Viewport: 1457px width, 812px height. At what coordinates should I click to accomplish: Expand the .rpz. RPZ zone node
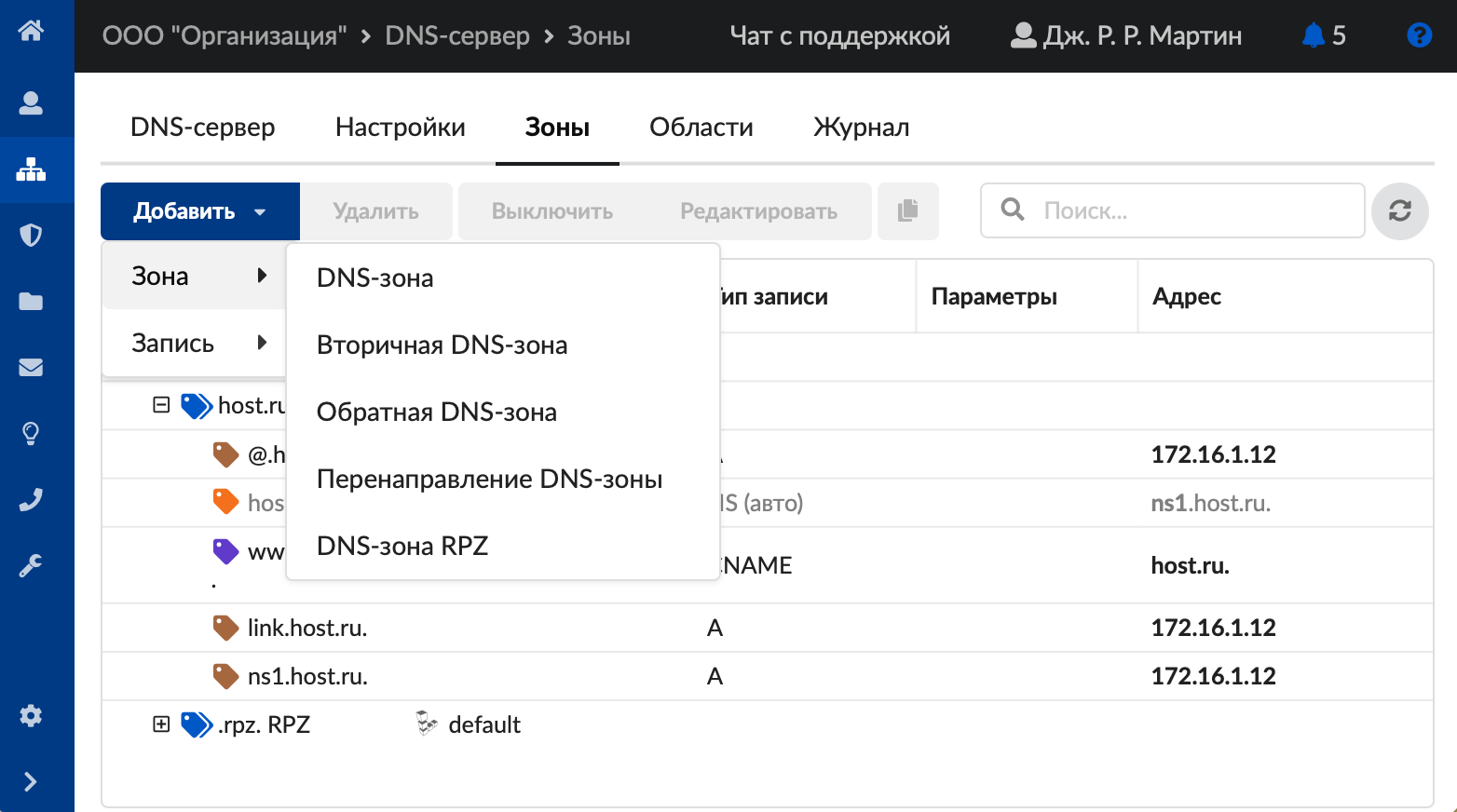[161, 724]
